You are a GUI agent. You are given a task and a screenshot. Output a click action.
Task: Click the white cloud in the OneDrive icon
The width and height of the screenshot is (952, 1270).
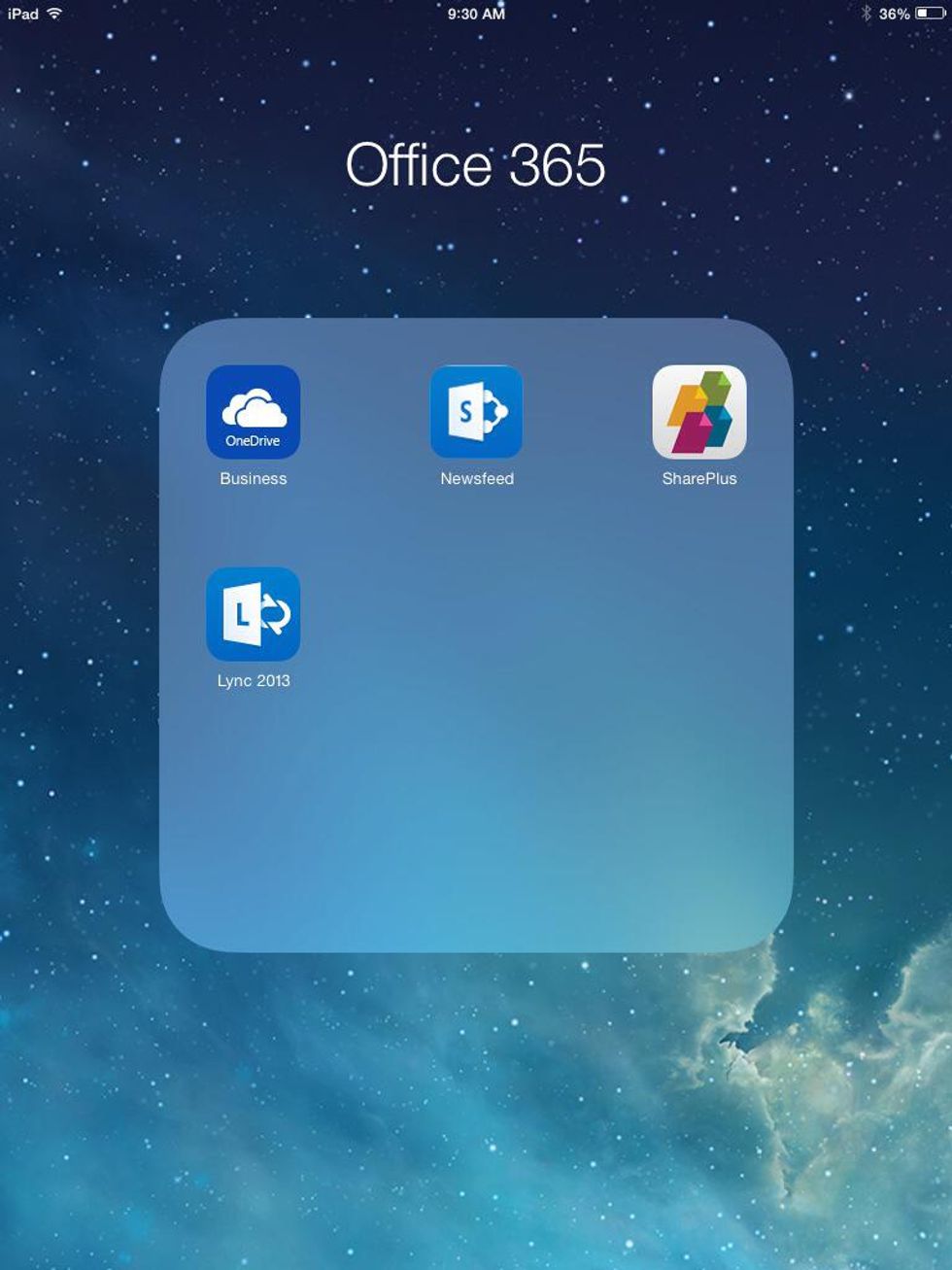254,408
